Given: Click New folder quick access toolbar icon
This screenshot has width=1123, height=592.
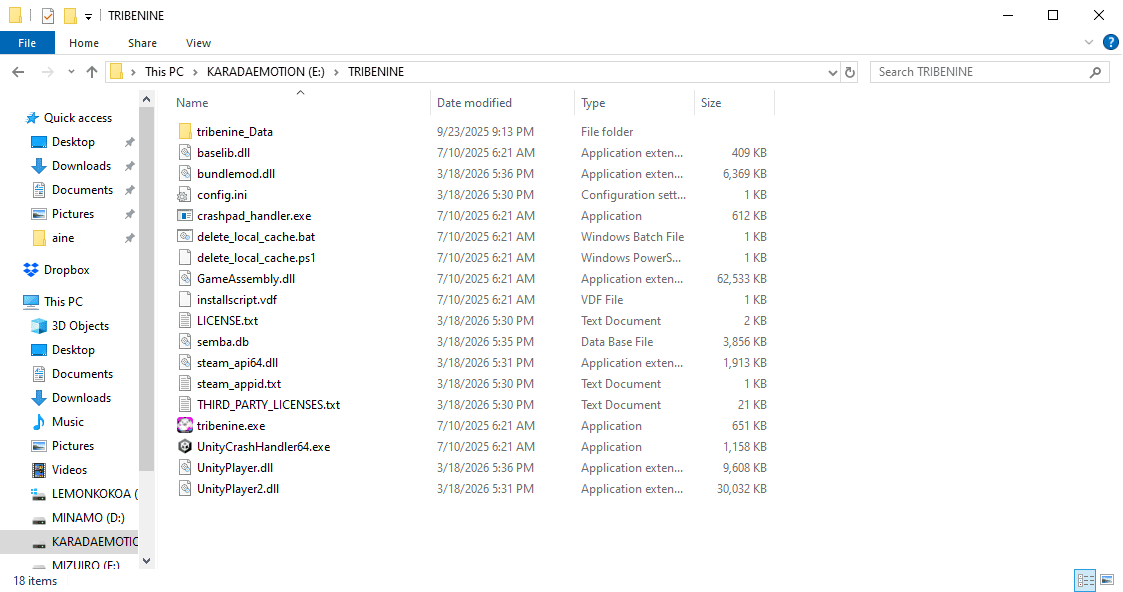Looking at the screenshot, I should (x=70, y=16).
